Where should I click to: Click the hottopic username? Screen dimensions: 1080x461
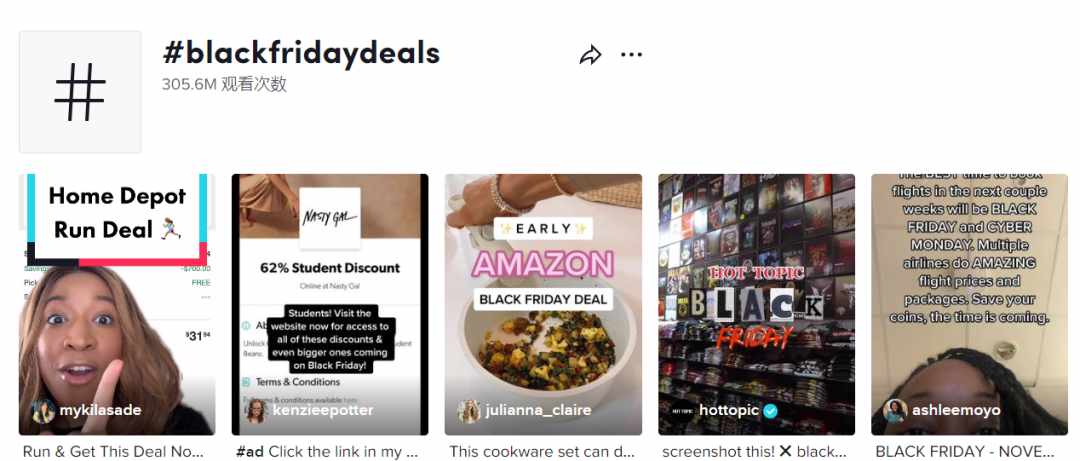pyautogui.click(x=729, y=410)
